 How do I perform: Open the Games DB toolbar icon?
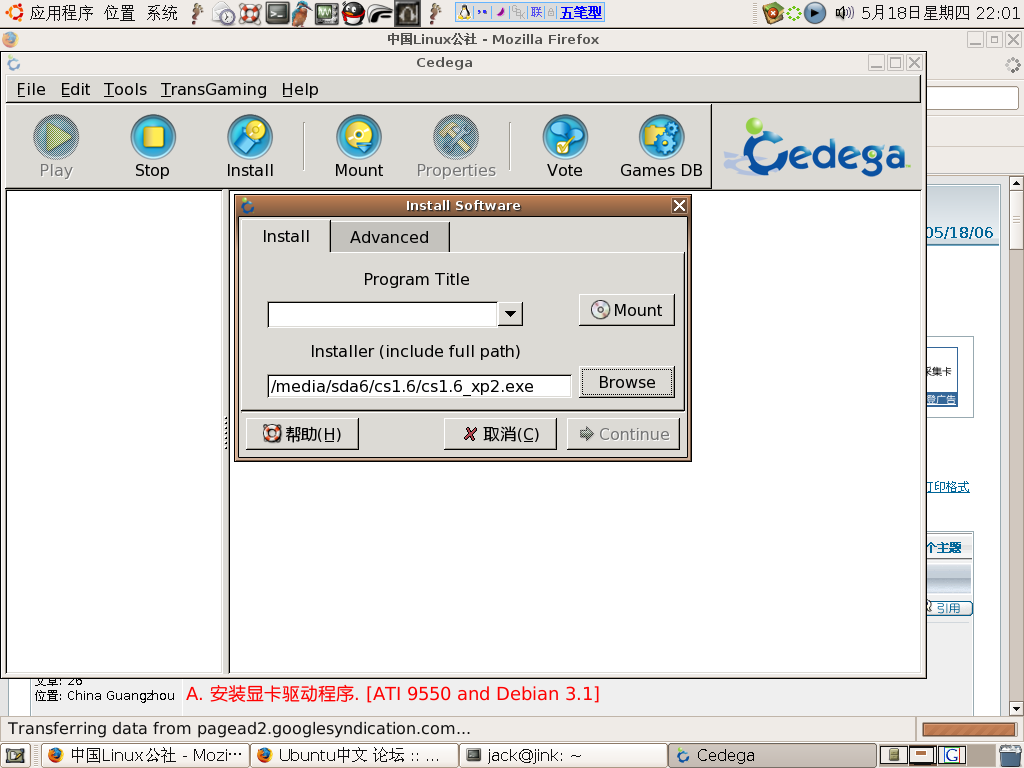pyautogui.click(x=662, y=137)
